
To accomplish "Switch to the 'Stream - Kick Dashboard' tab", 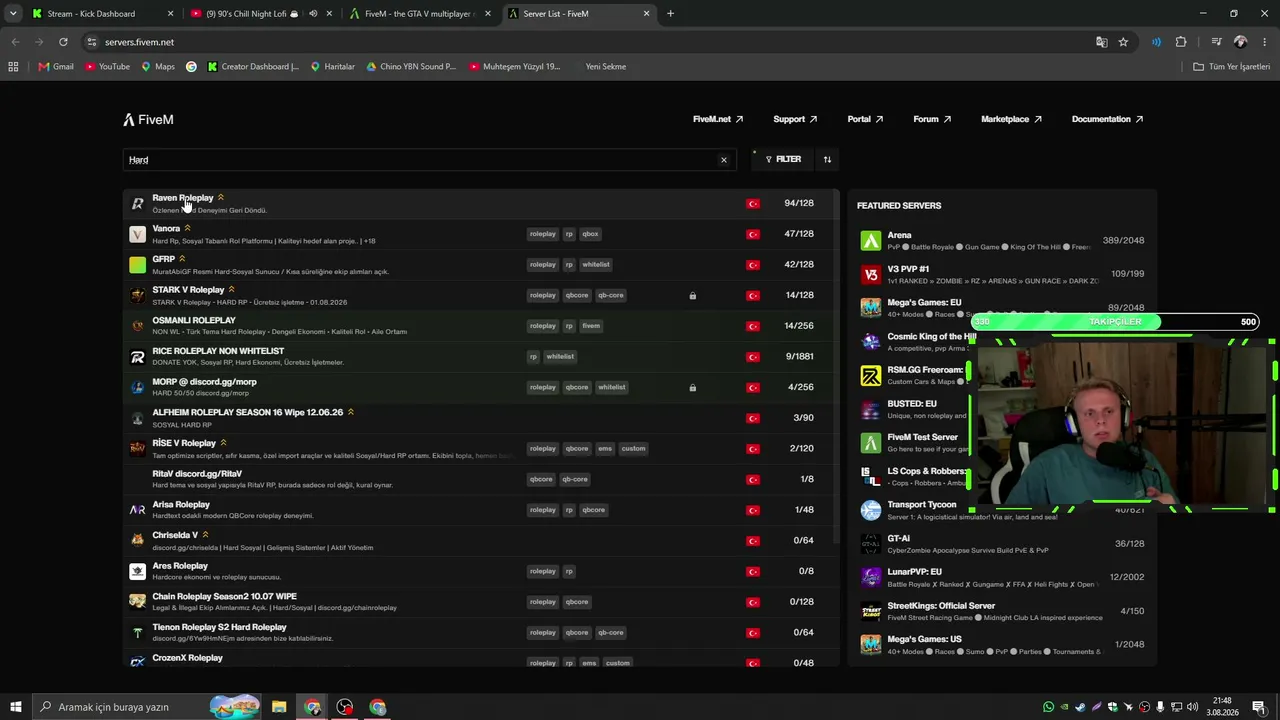I will pos(103,14).
